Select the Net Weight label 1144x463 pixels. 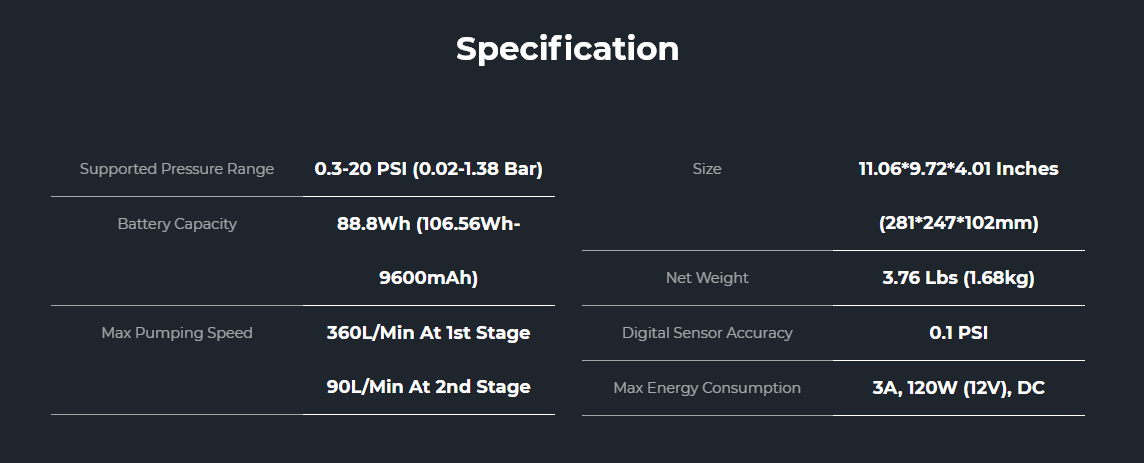click(707, 278)
